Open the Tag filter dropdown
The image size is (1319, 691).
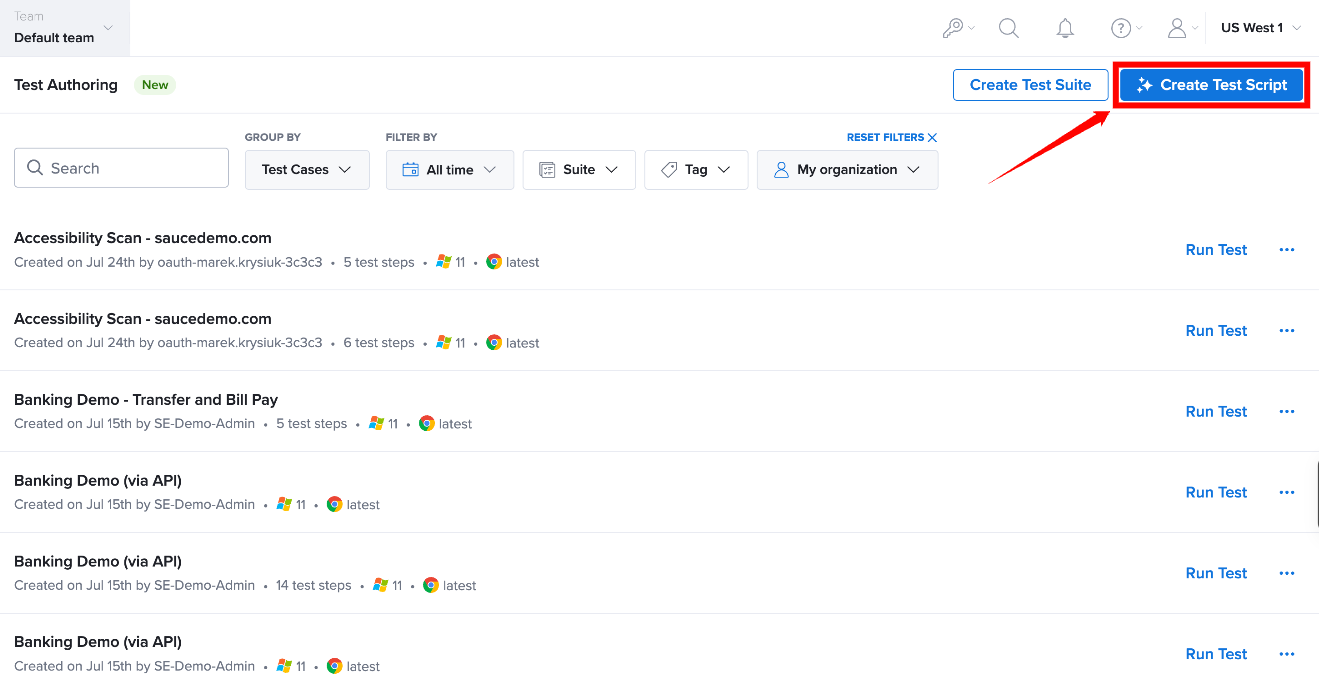pyautogui.click(x=696, y=170)
